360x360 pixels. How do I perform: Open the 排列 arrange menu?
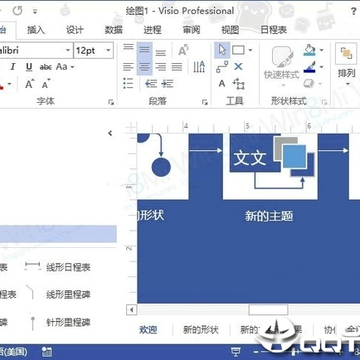pyautogui.click(x=346, y=64)
